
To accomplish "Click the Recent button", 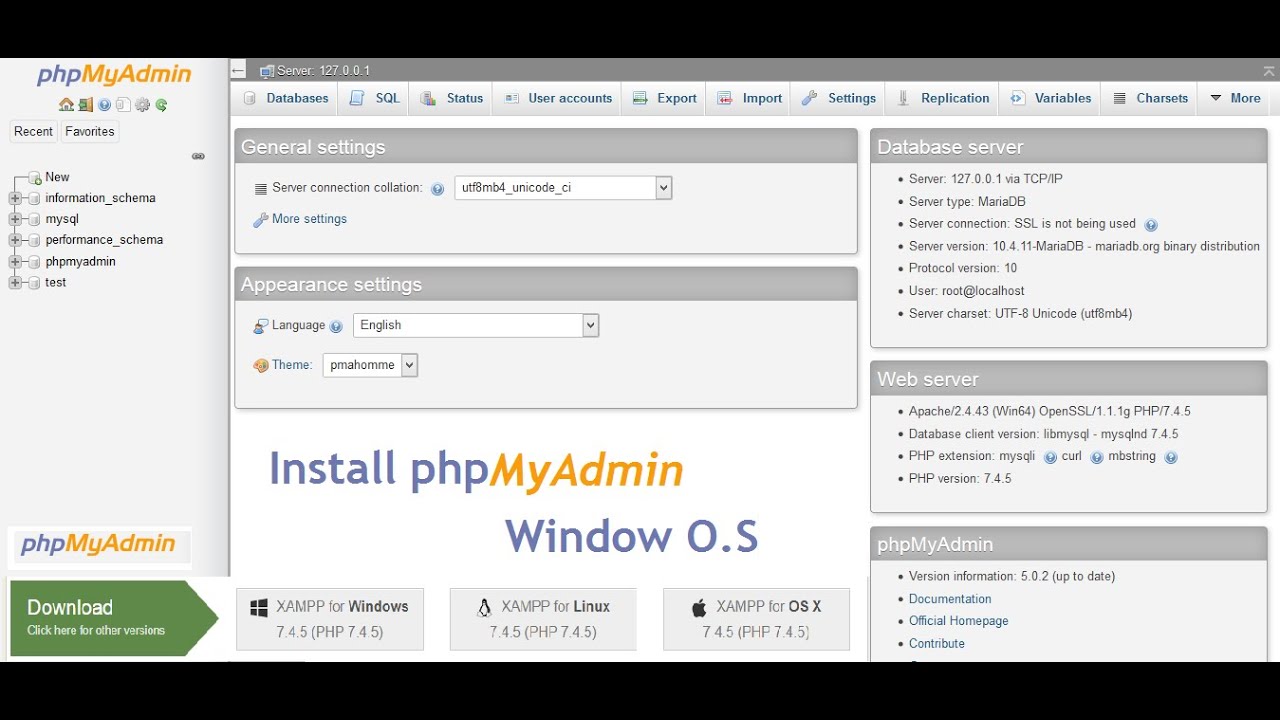I will 33,131.
